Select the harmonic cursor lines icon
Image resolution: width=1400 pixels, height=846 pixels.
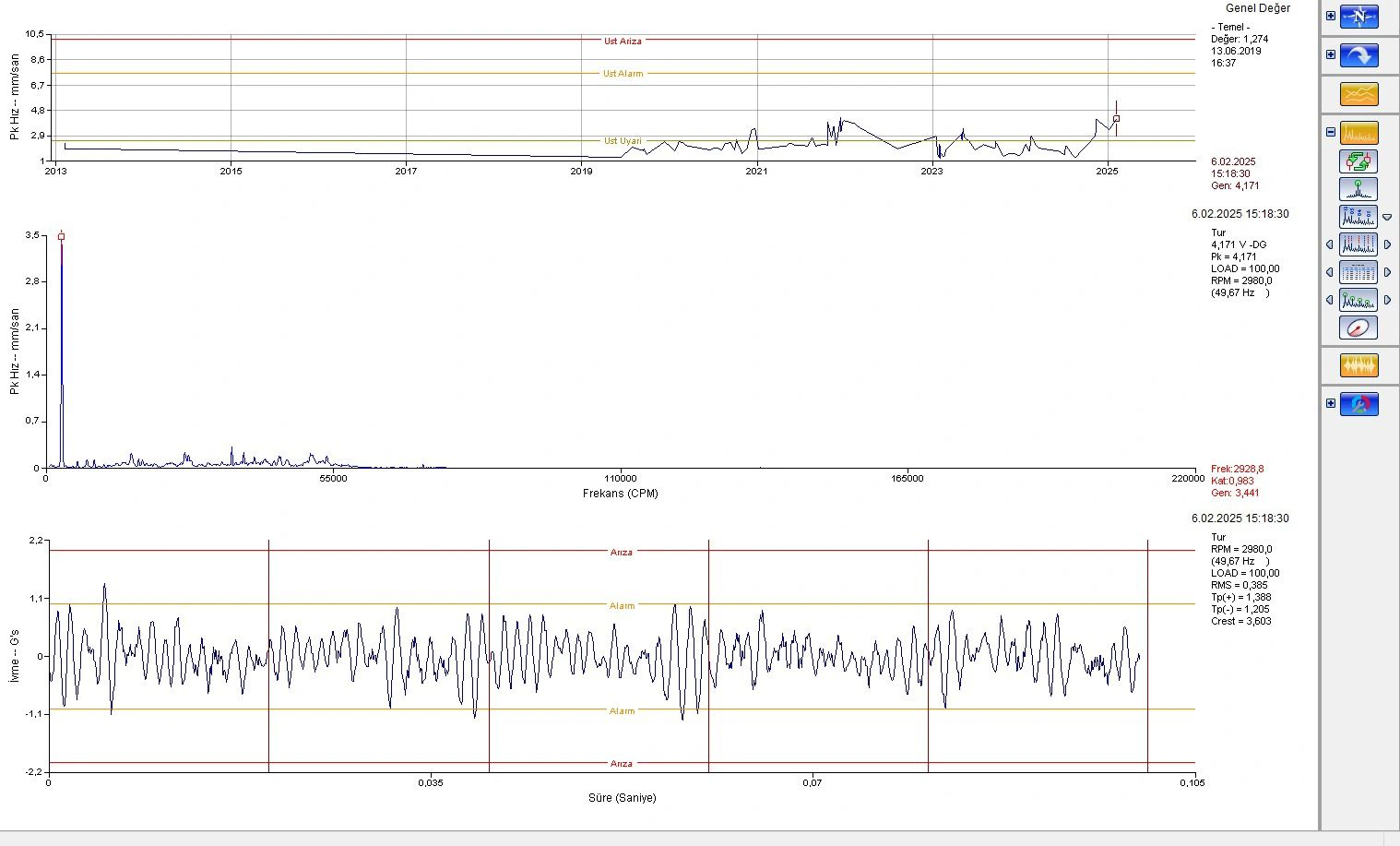1358,244
